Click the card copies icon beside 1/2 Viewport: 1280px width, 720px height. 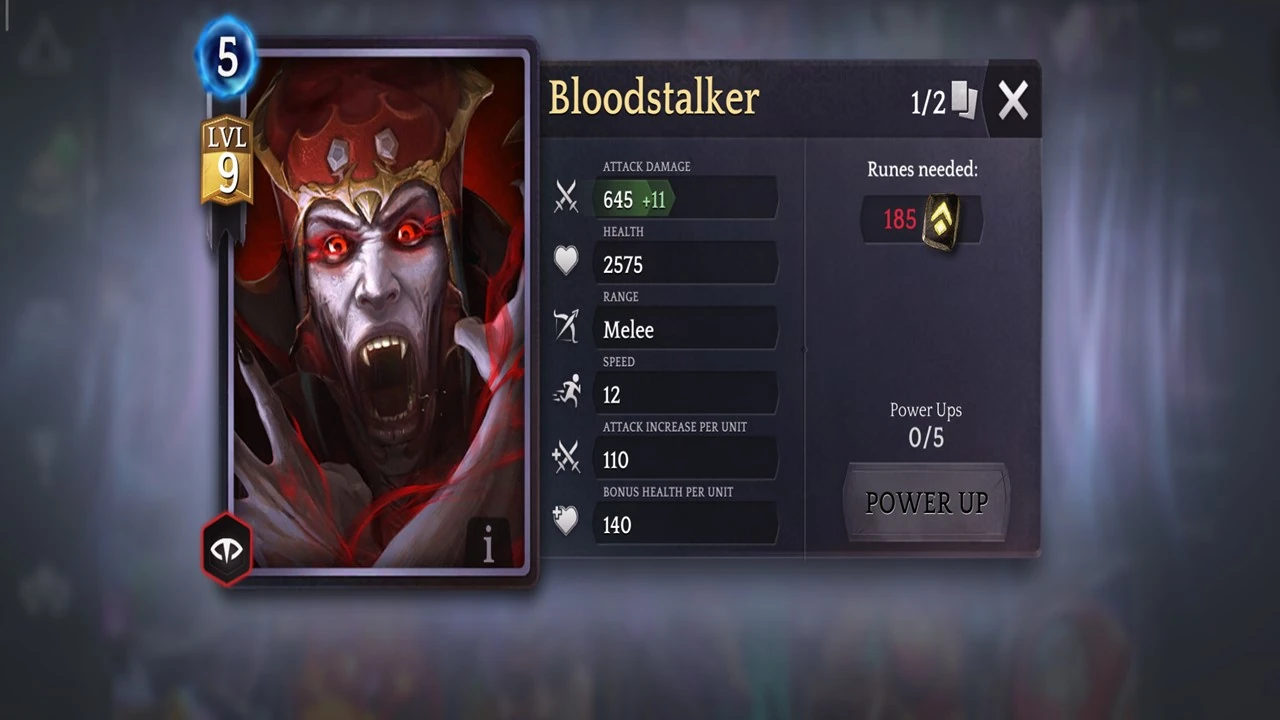pos(964,101)
